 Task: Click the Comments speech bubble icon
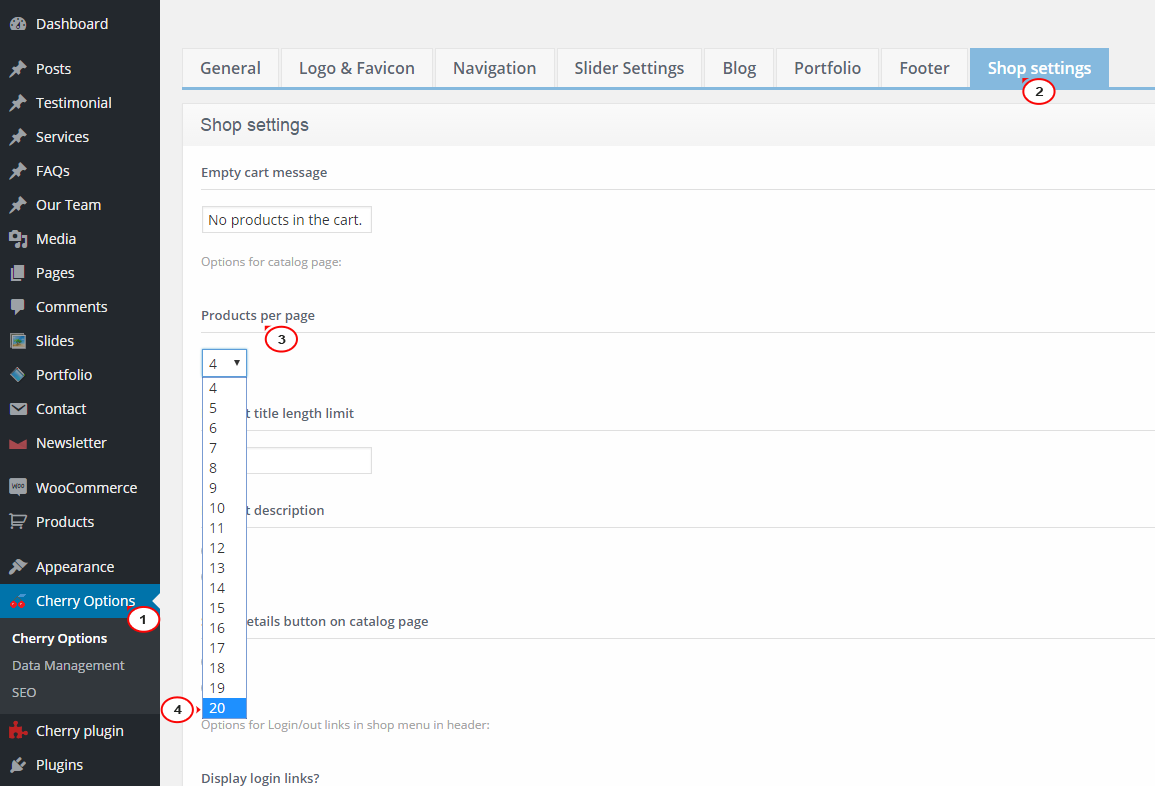(18, 306)
